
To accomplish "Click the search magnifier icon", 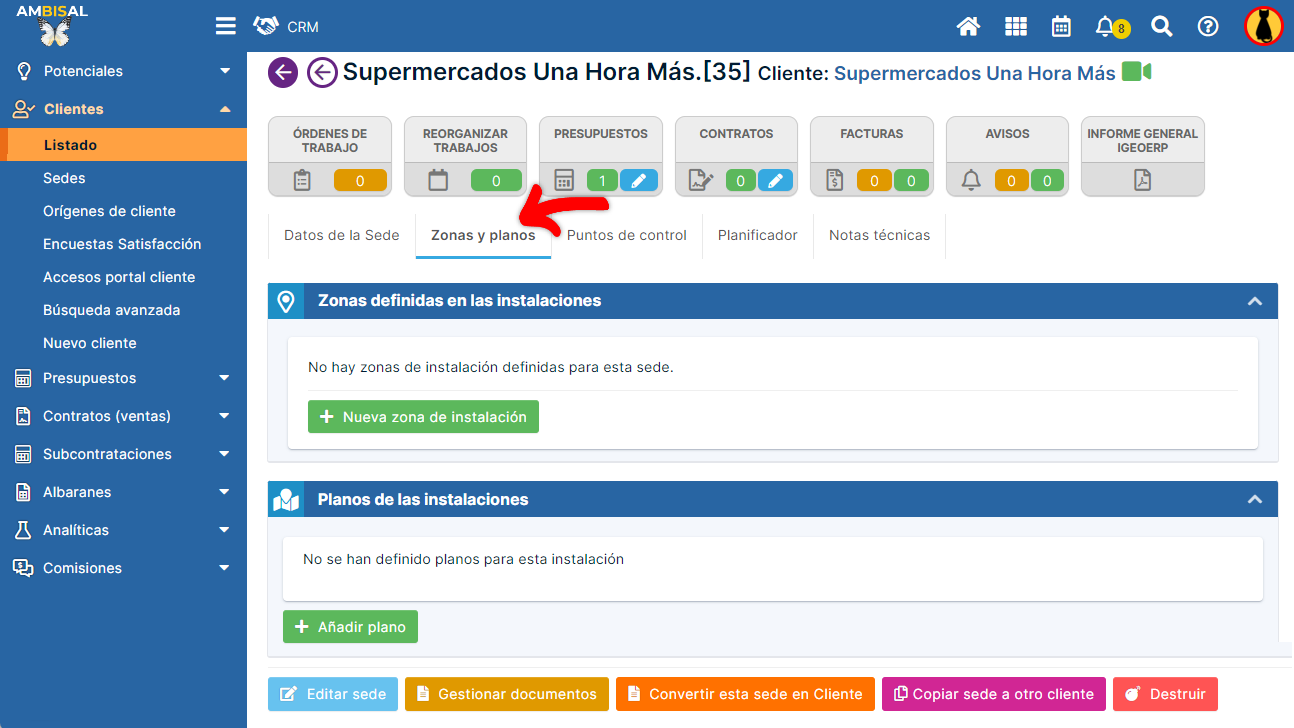I will point(1161,27).
